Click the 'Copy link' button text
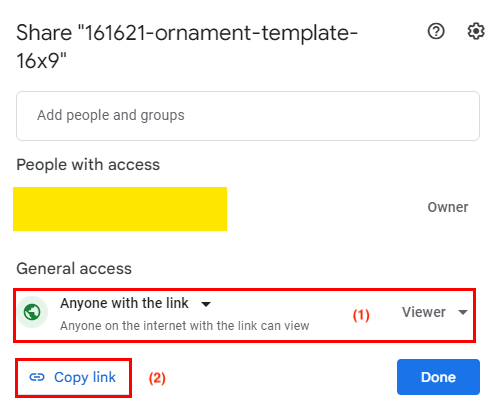 click(85, 377)
